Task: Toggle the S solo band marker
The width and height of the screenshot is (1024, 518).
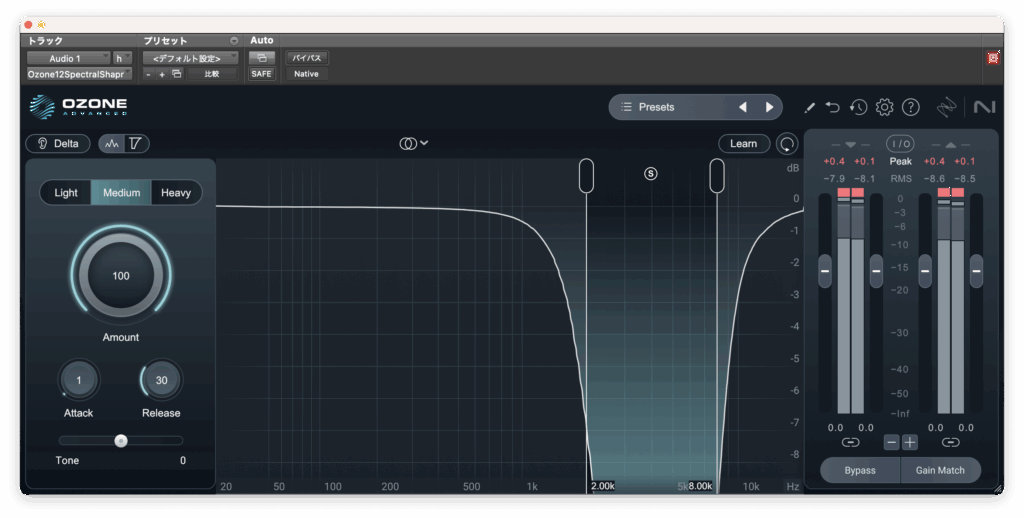Action: pos(651,173)
